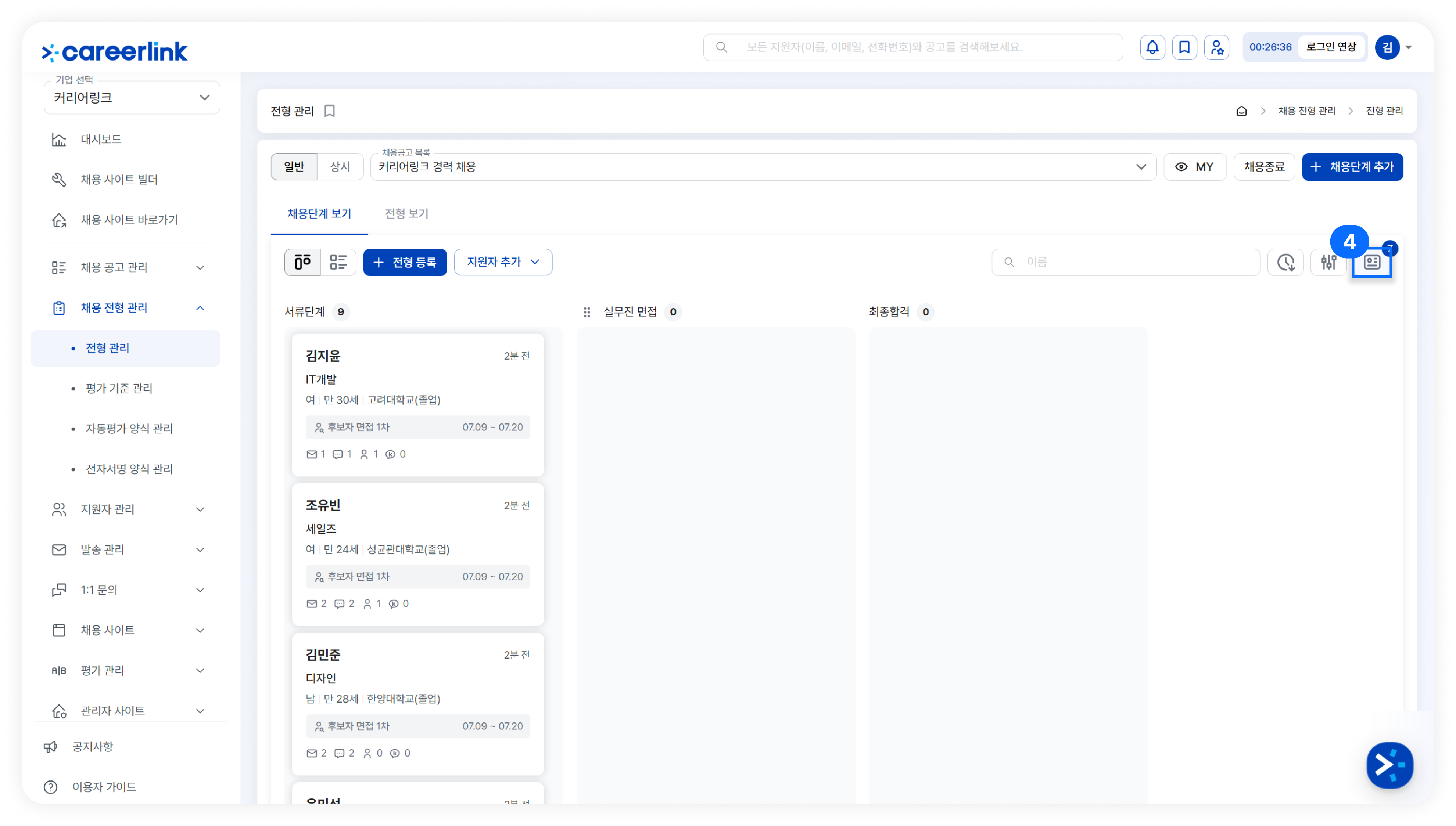This screenshot has width=1456, height=826.
Task: Expand 채용 사이트 menu
Action: click(200, 630)
